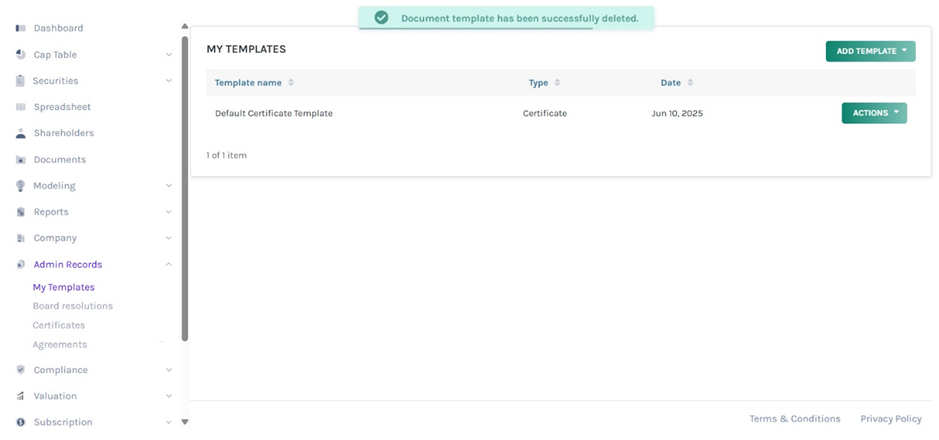
Task: Click the sidebar vertical scrollbar
Action: [x=185, y=190]
